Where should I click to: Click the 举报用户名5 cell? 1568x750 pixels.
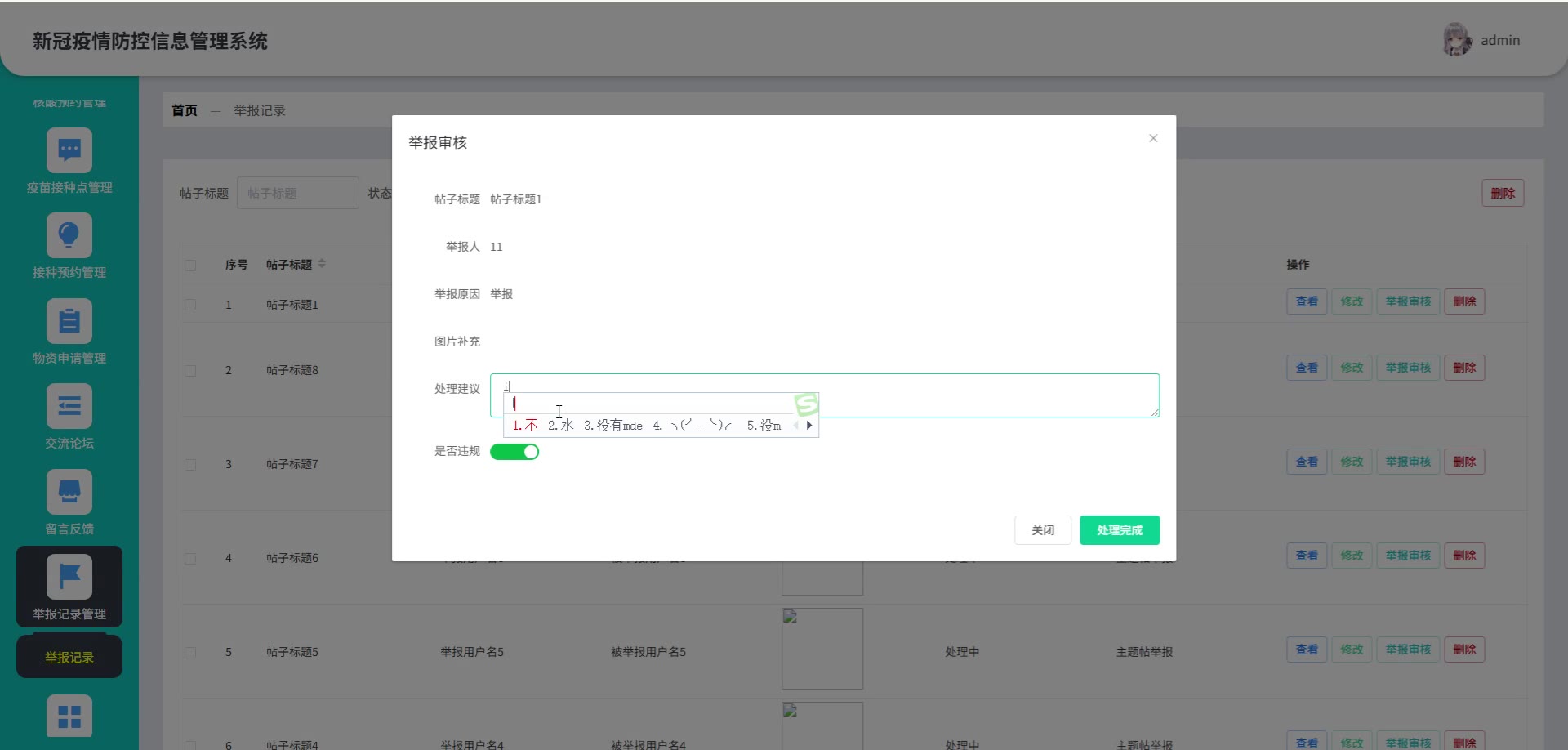click(x=472, y=652)
